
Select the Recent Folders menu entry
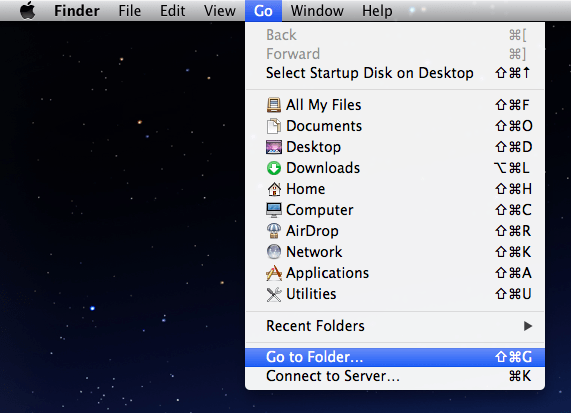click(395, 326)
